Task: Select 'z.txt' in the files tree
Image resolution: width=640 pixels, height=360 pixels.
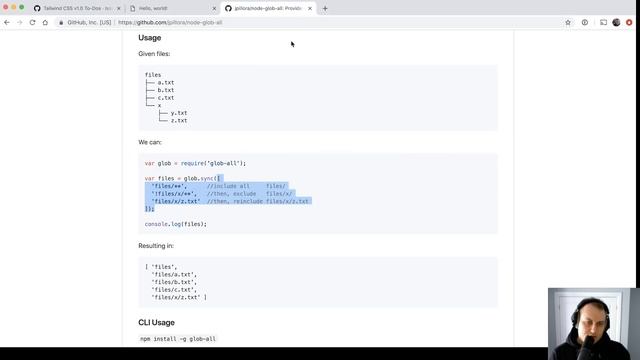Action: tap(179, 121)
